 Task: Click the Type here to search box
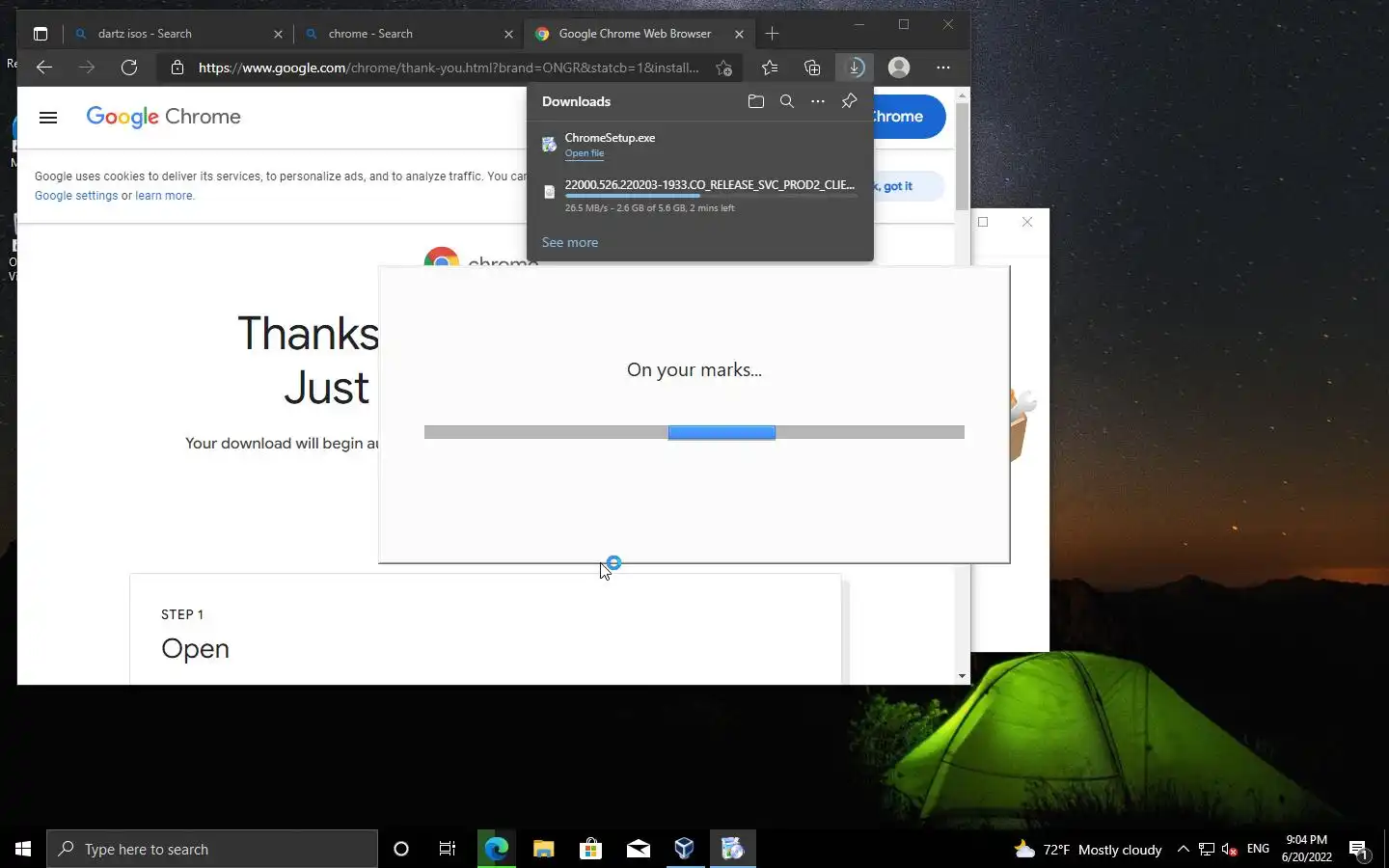click(212, 849)
